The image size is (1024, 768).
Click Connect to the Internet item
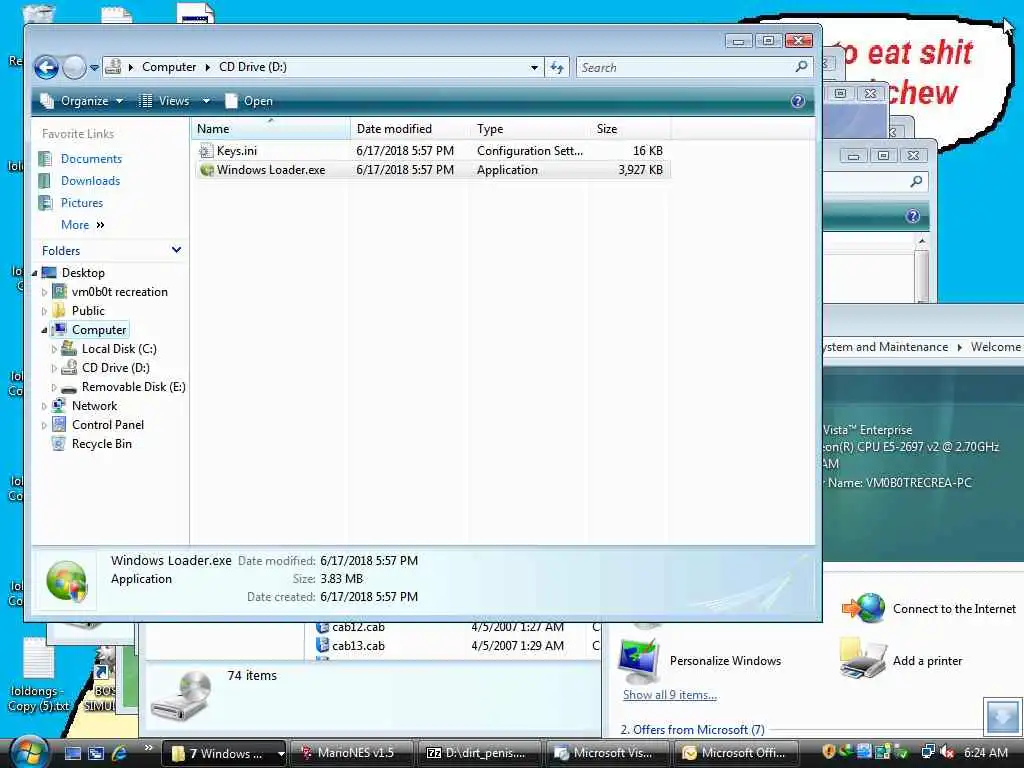click(x=954, y=609)
